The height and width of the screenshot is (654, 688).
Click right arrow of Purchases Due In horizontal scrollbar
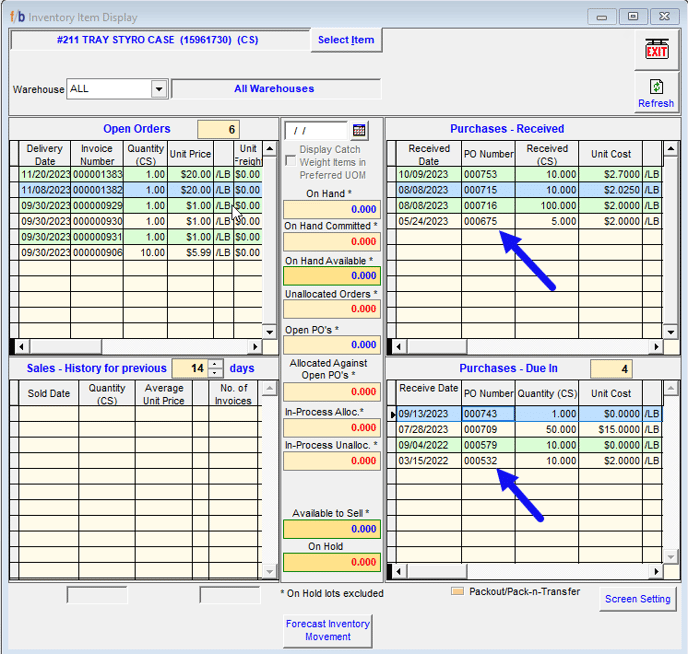pyautogui.click(x=656, y=572)
